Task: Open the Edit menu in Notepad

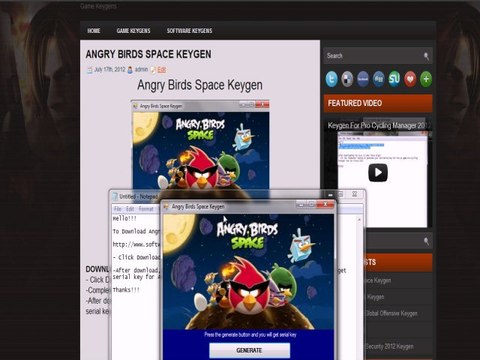Action: [x=130, y=209]
